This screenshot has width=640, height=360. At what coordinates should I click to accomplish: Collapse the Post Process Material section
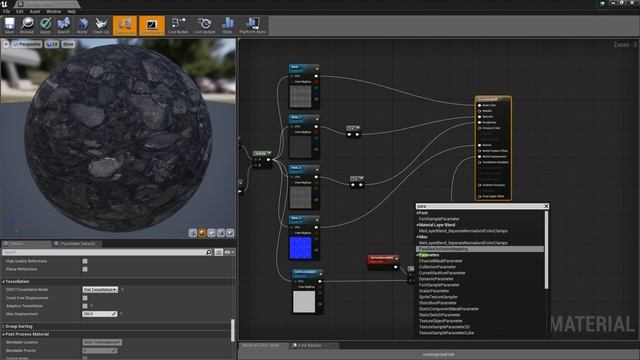(4, 334)
